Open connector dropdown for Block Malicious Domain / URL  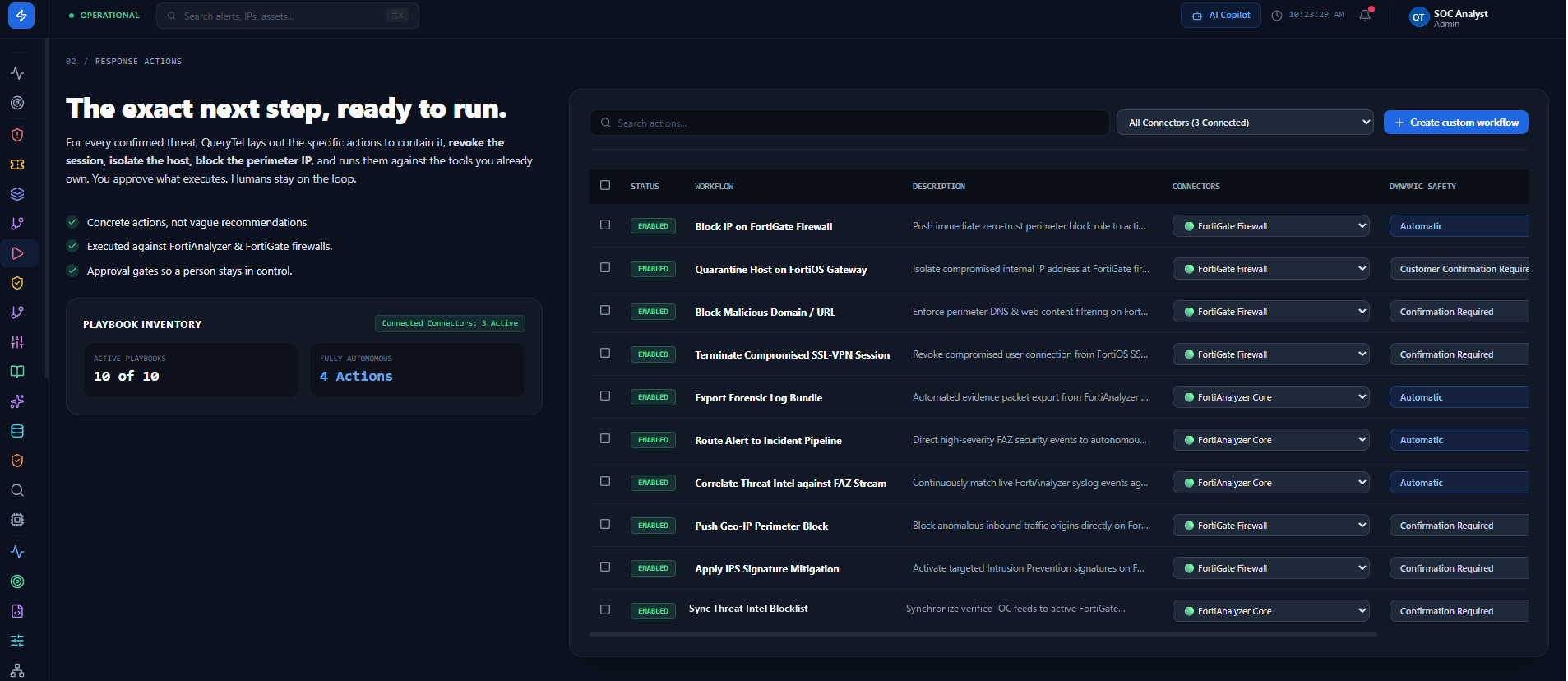1270,312
